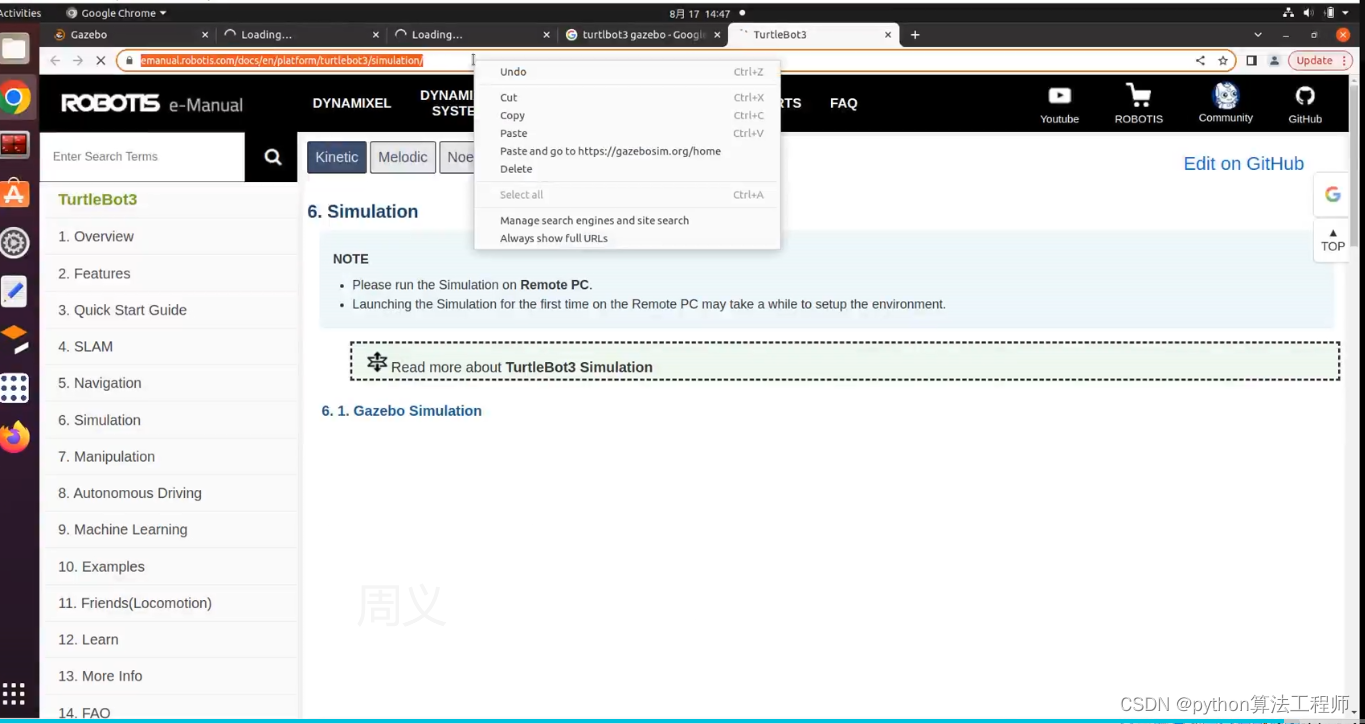This screenshot has width=1365, height=724.
Task: Click the Google translate side icon
Action: 1332,194
